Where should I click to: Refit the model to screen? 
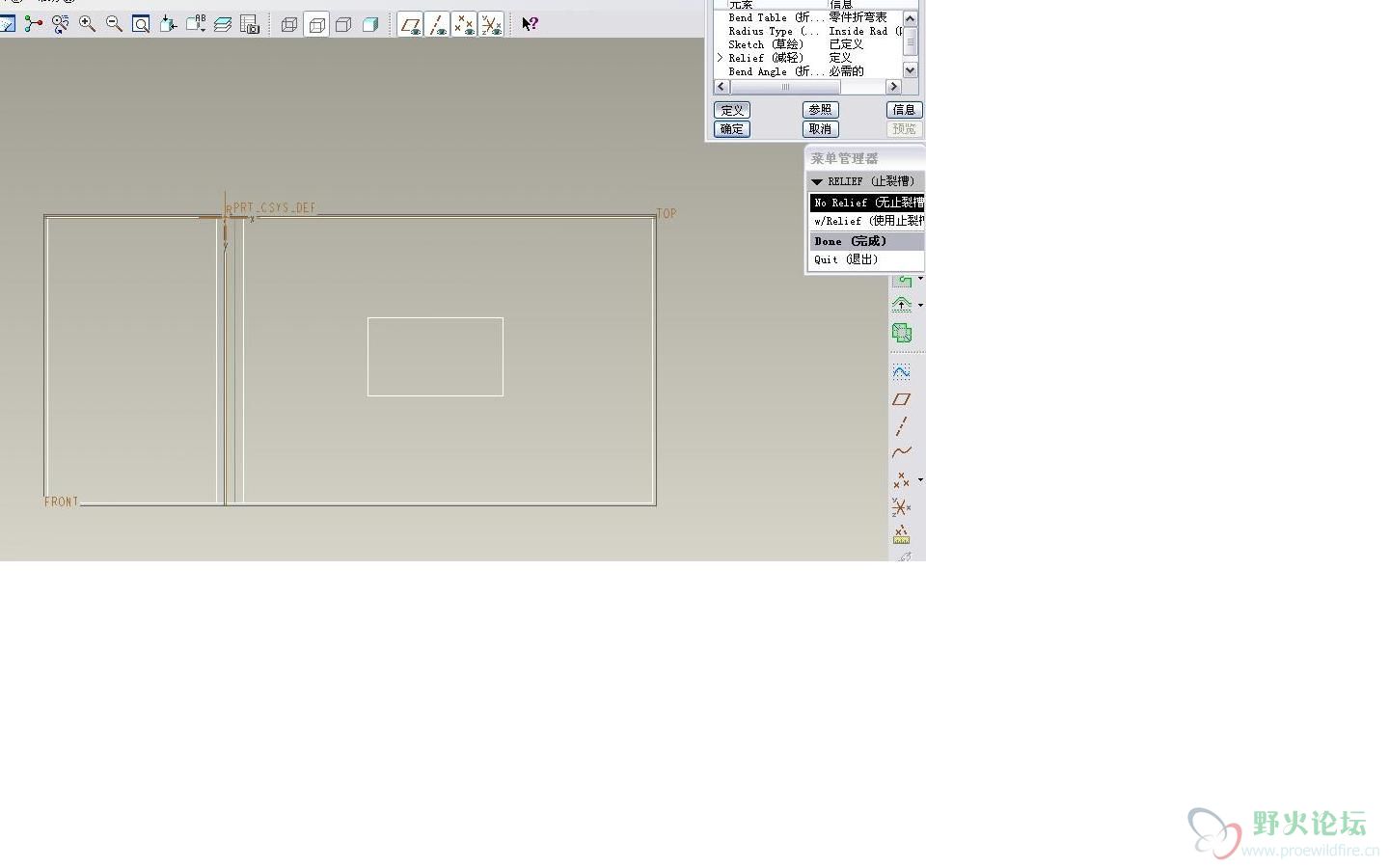click(x=141, y=24)
